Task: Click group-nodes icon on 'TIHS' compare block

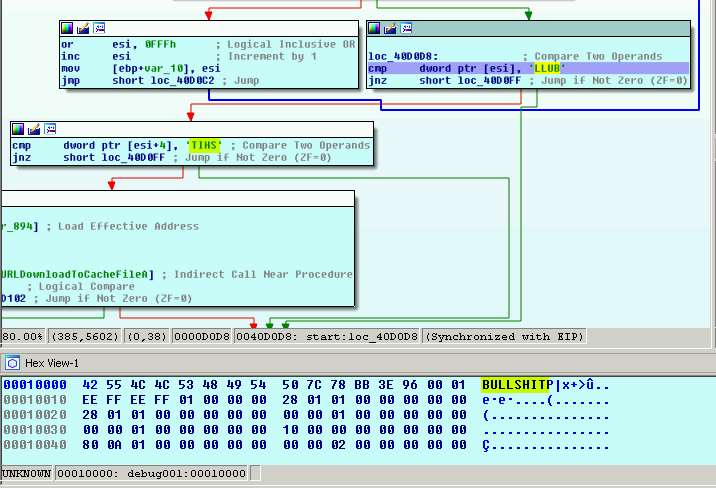Action: (50, 129)
